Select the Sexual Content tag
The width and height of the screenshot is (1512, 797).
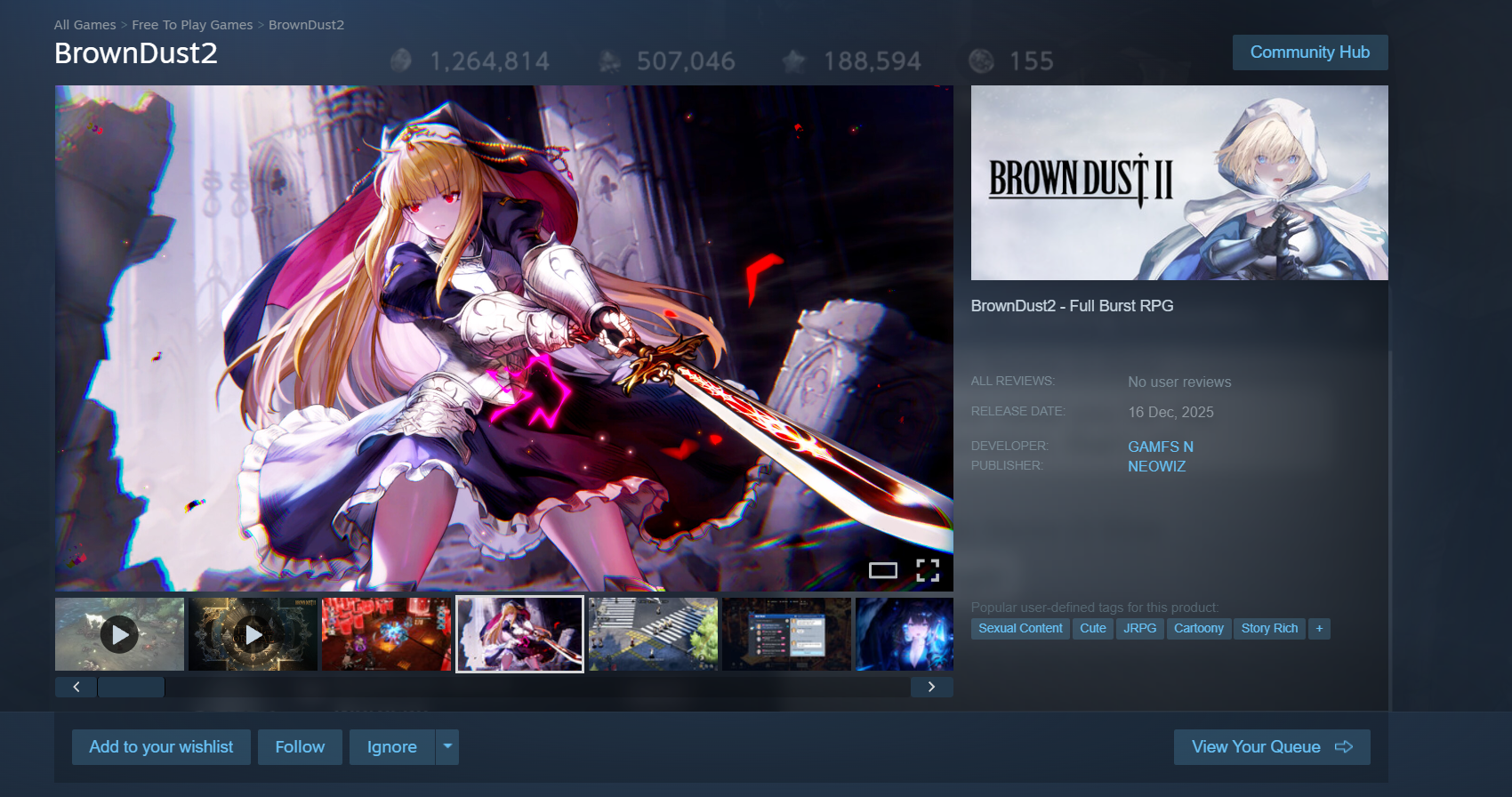(1020, 629)
